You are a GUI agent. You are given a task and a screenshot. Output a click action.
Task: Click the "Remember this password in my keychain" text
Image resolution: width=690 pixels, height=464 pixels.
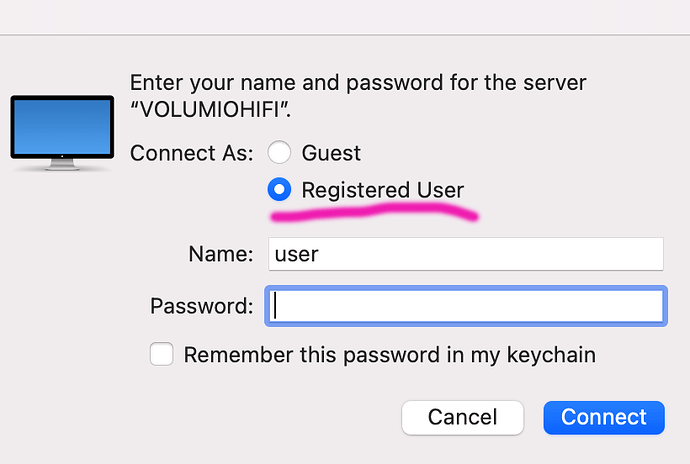pos(389,354)
